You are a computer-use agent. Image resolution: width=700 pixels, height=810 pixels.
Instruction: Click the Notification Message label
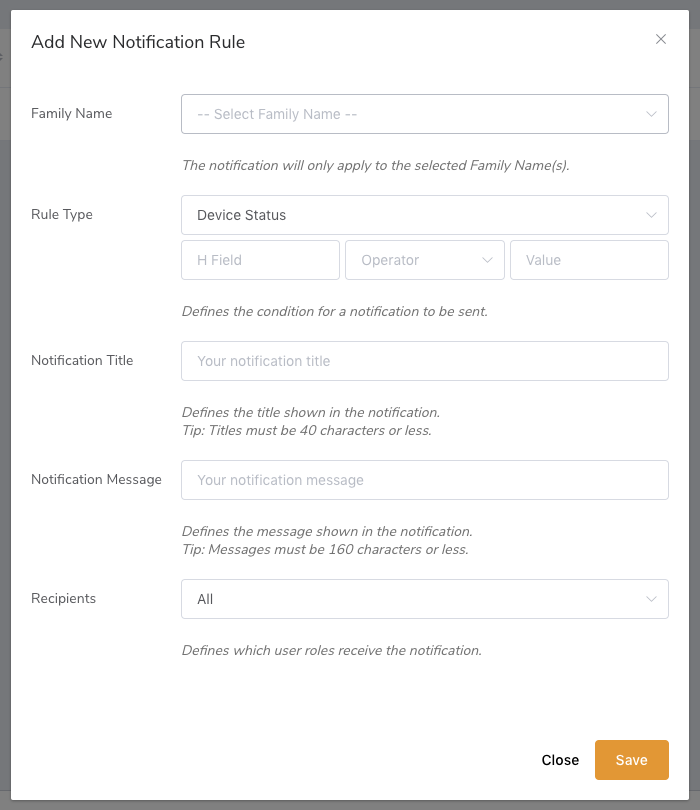click(x=96, y=479)
